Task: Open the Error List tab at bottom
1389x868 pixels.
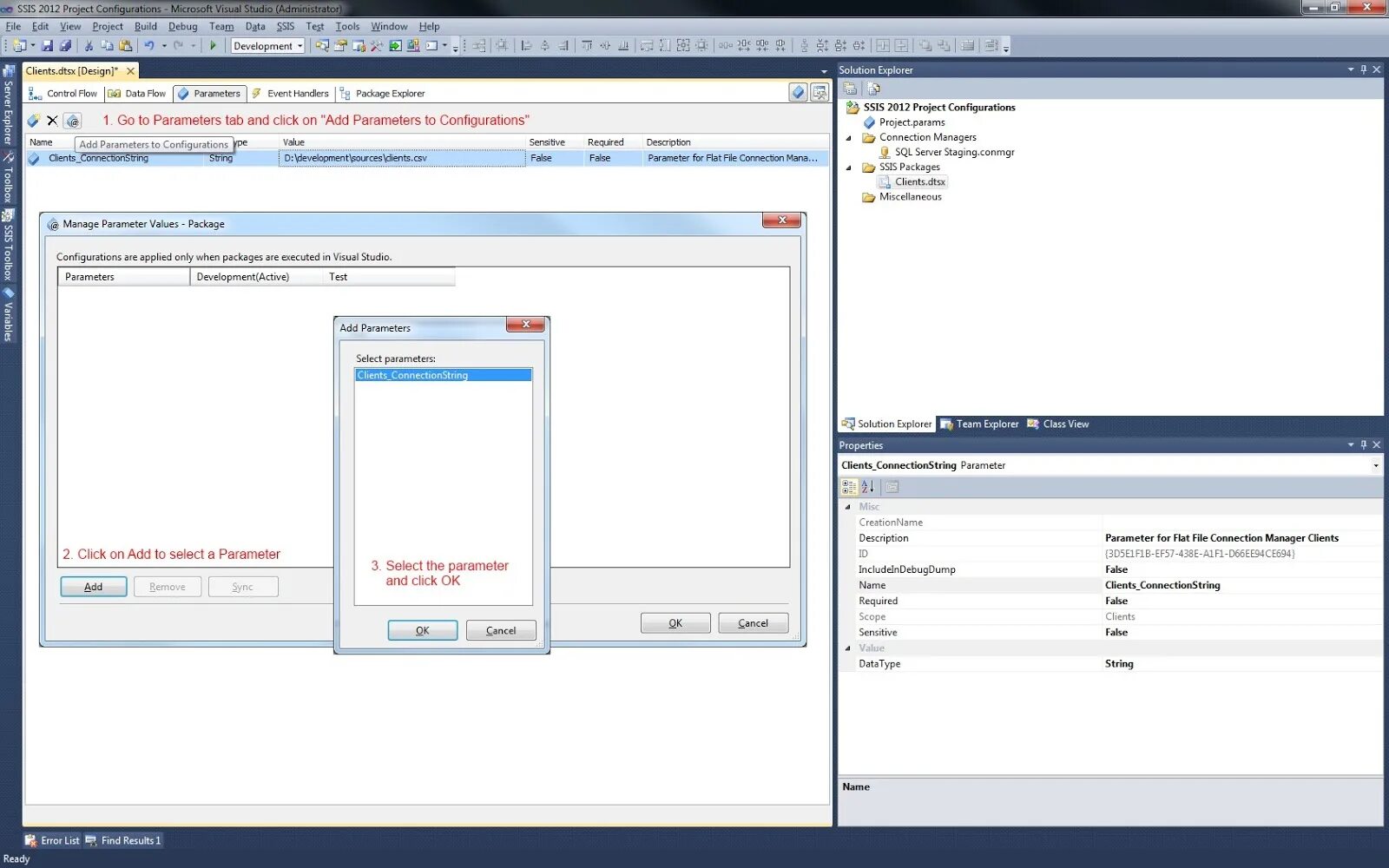Action: (52, 840)
